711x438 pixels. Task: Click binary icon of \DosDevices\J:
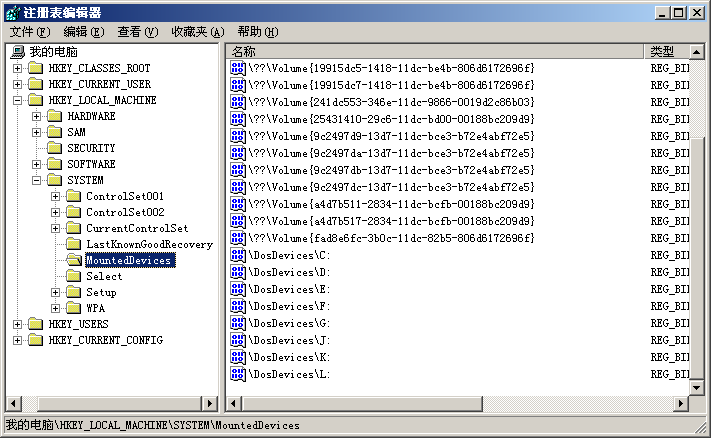[238, 340]
